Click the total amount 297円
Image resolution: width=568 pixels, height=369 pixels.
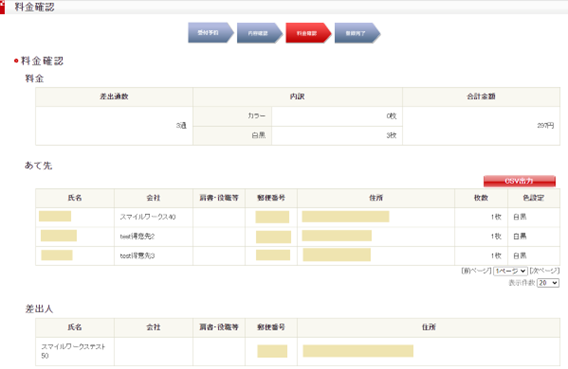click(x=546, y=126)
